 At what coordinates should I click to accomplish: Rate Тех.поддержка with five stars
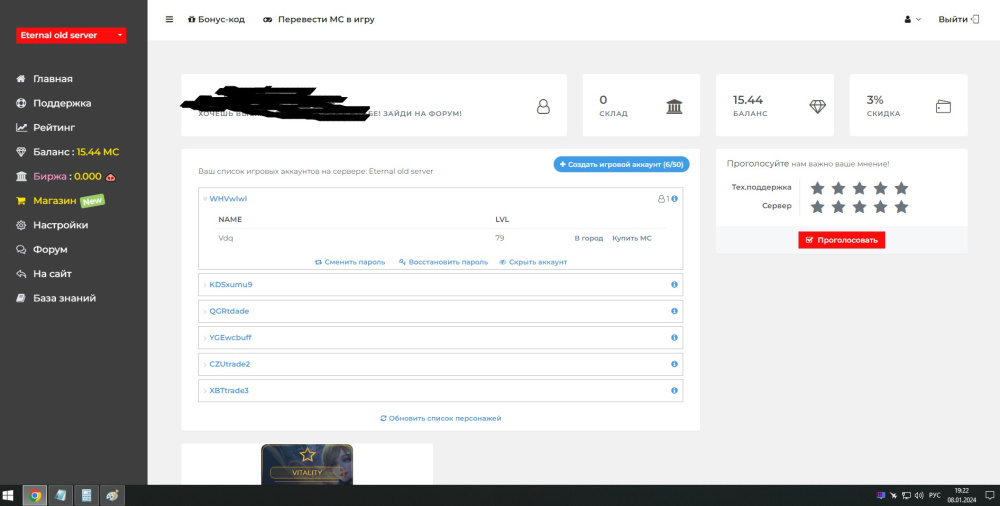point(901,188)
